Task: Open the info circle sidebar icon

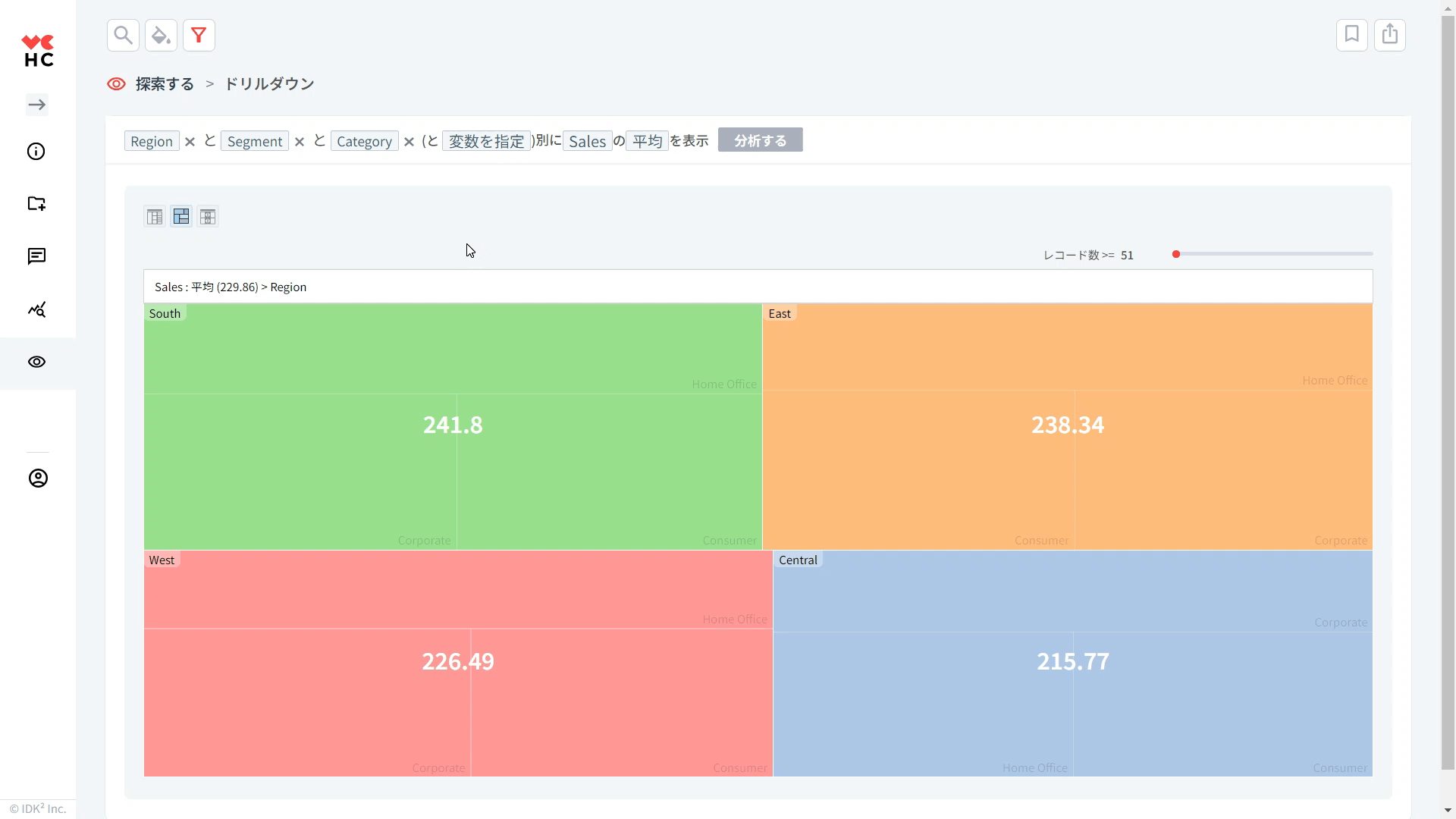Action: (x=36, y=152)
